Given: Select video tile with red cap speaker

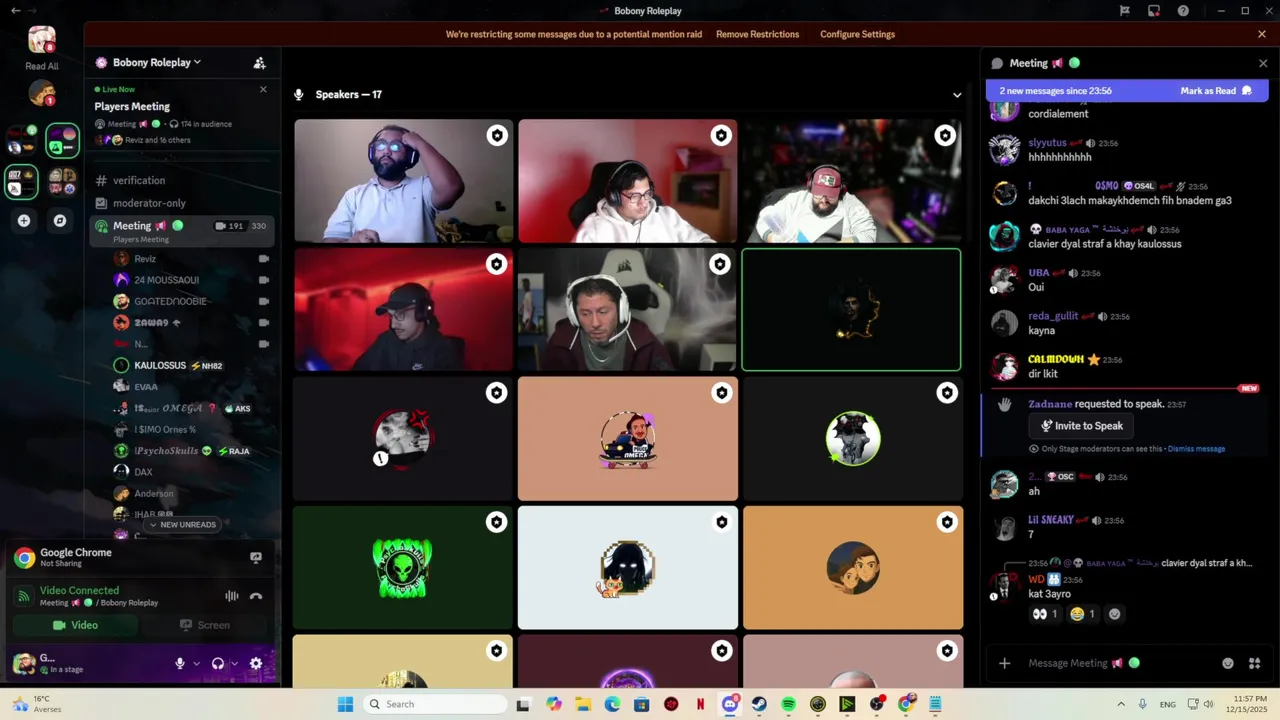Looking at the screenshot, I should click(x=853, y=181).
